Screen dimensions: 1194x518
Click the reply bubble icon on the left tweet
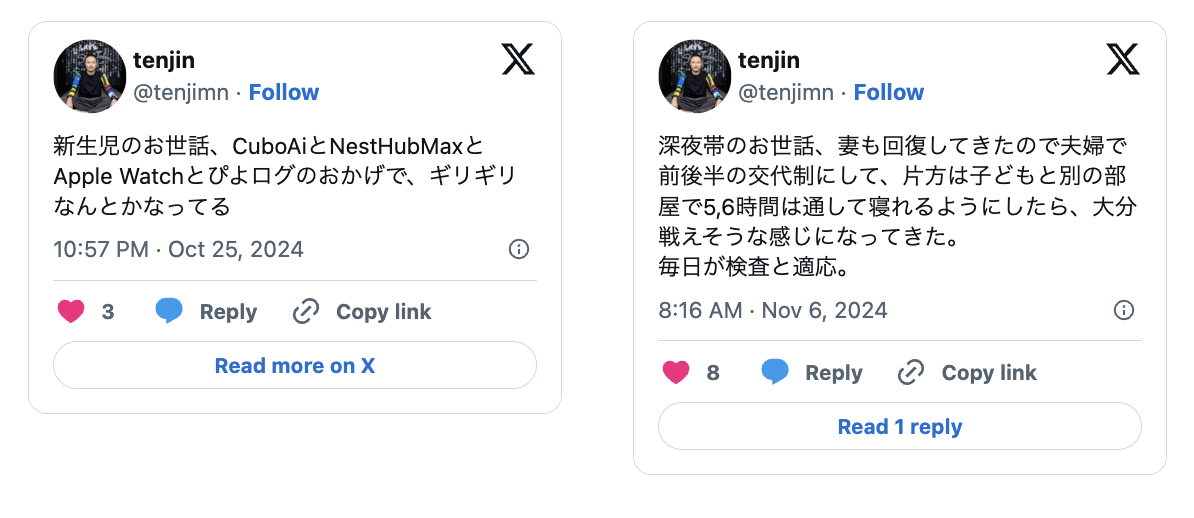(x=169, y=312)
